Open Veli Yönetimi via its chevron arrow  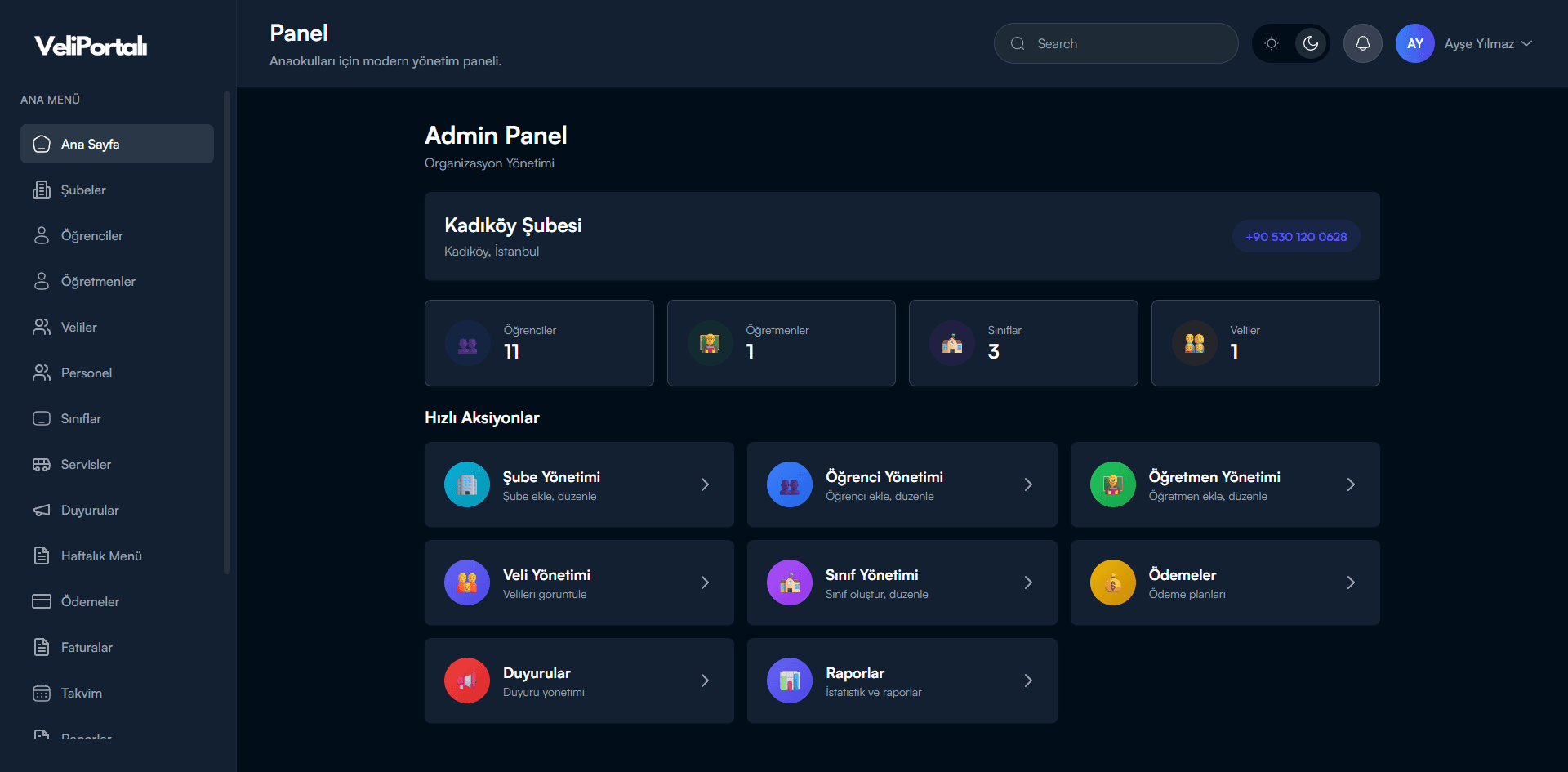705,582
